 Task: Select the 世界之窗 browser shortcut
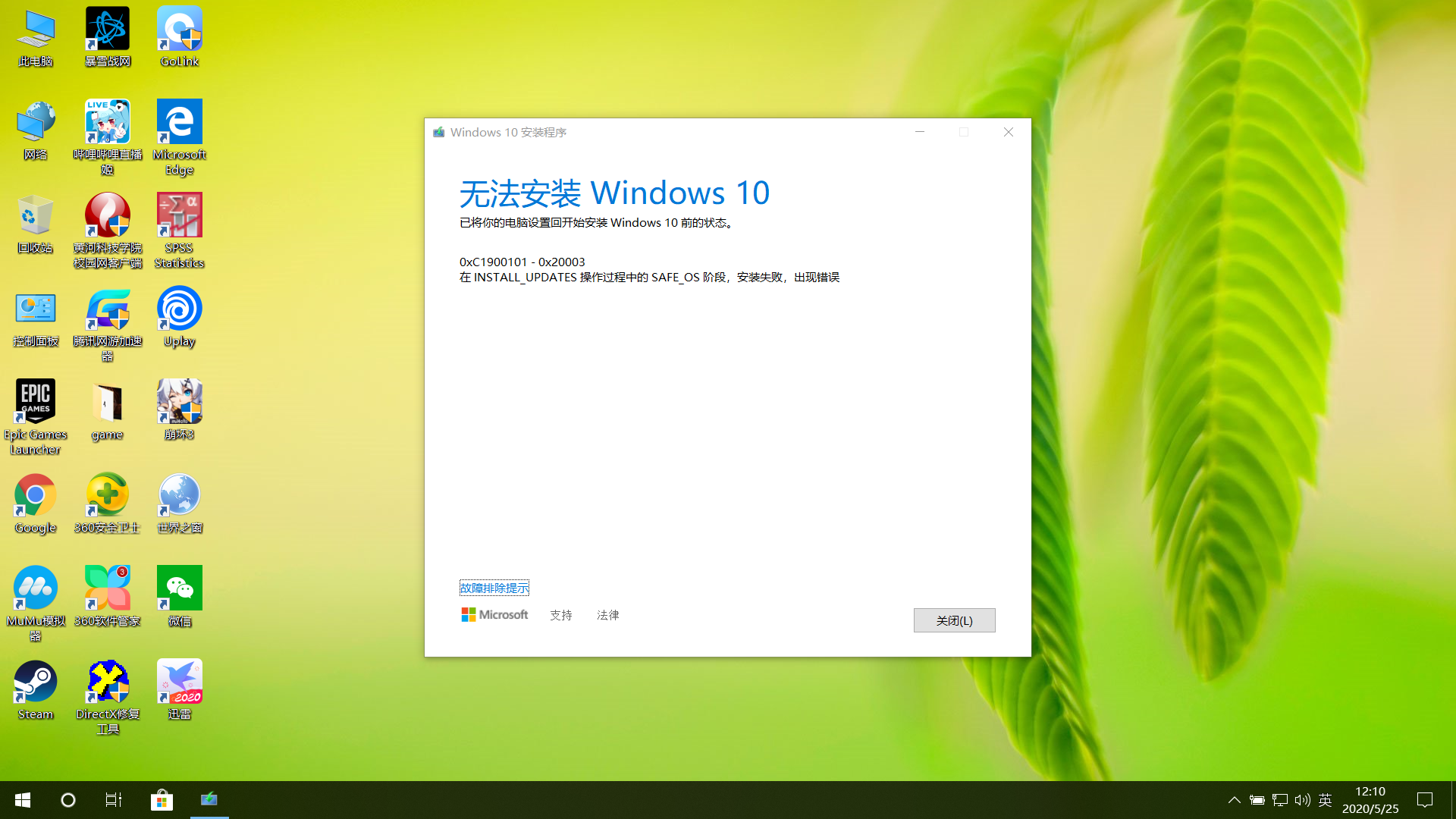tap(180, 504)
